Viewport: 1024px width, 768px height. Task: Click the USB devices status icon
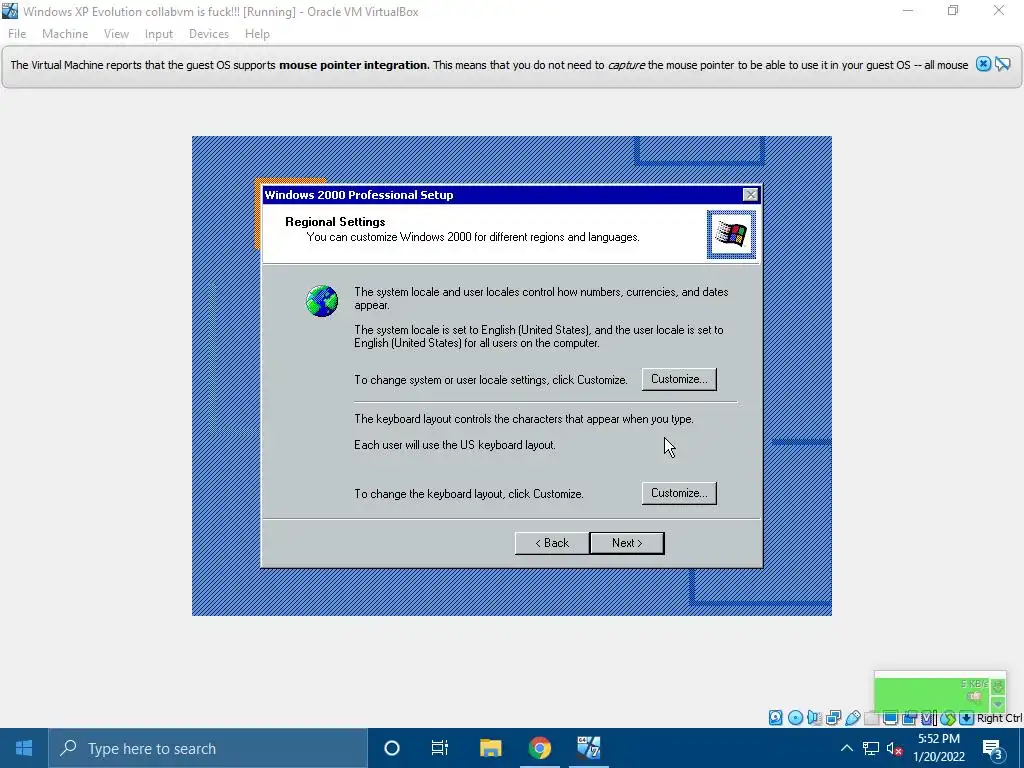(852, 718)
